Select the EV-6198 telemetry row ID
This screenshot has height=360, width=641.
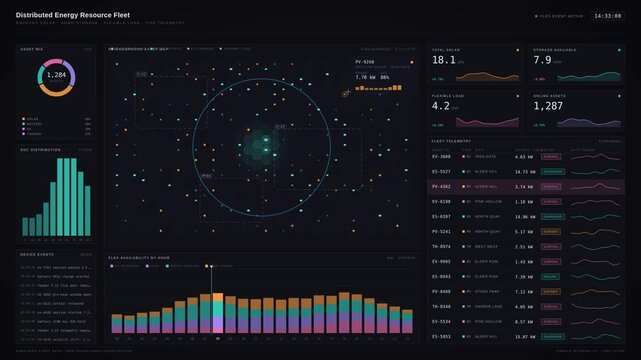point(441,201)
